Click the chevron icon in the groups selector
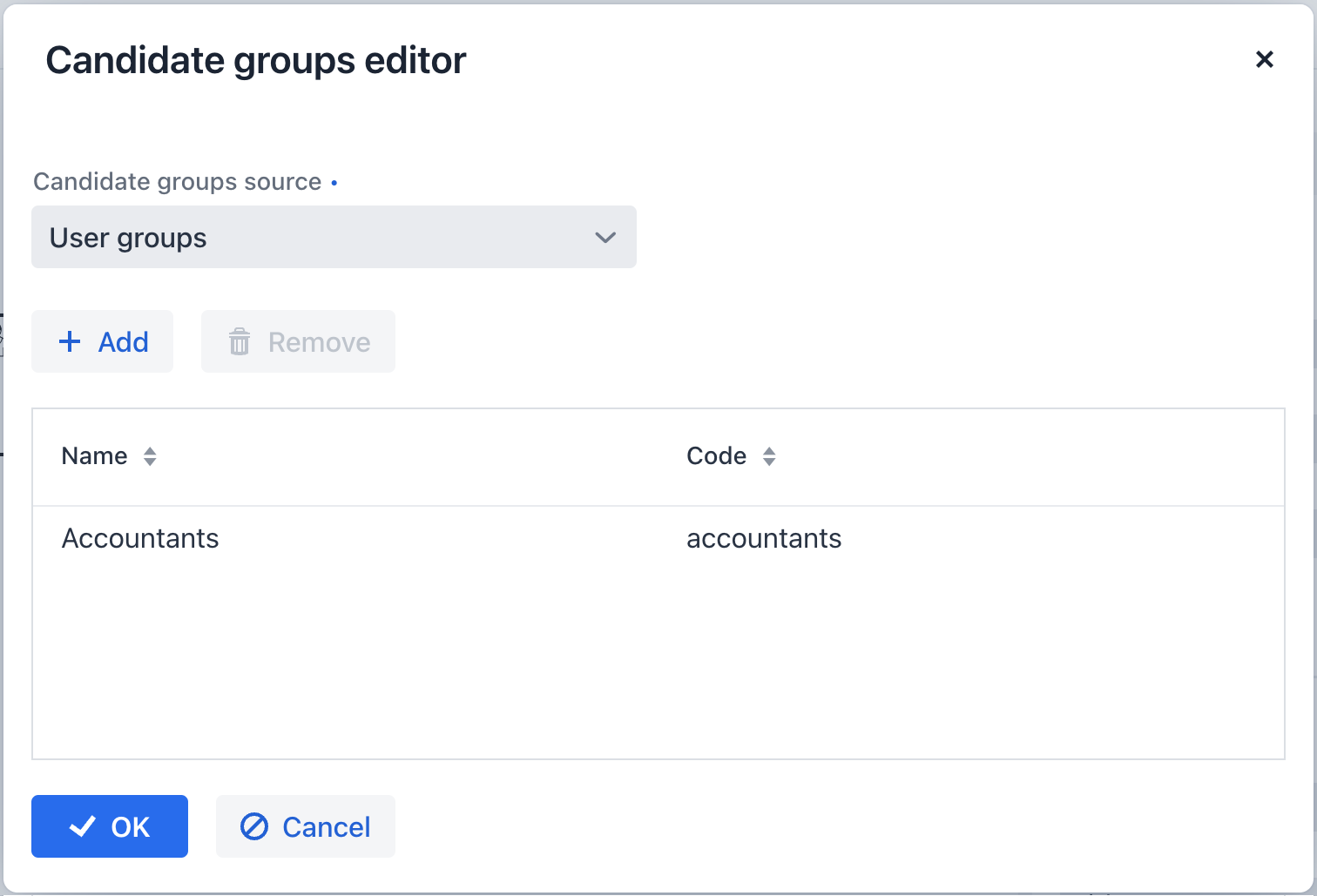This screenshot has height=896, width=1317. point(605,237)
